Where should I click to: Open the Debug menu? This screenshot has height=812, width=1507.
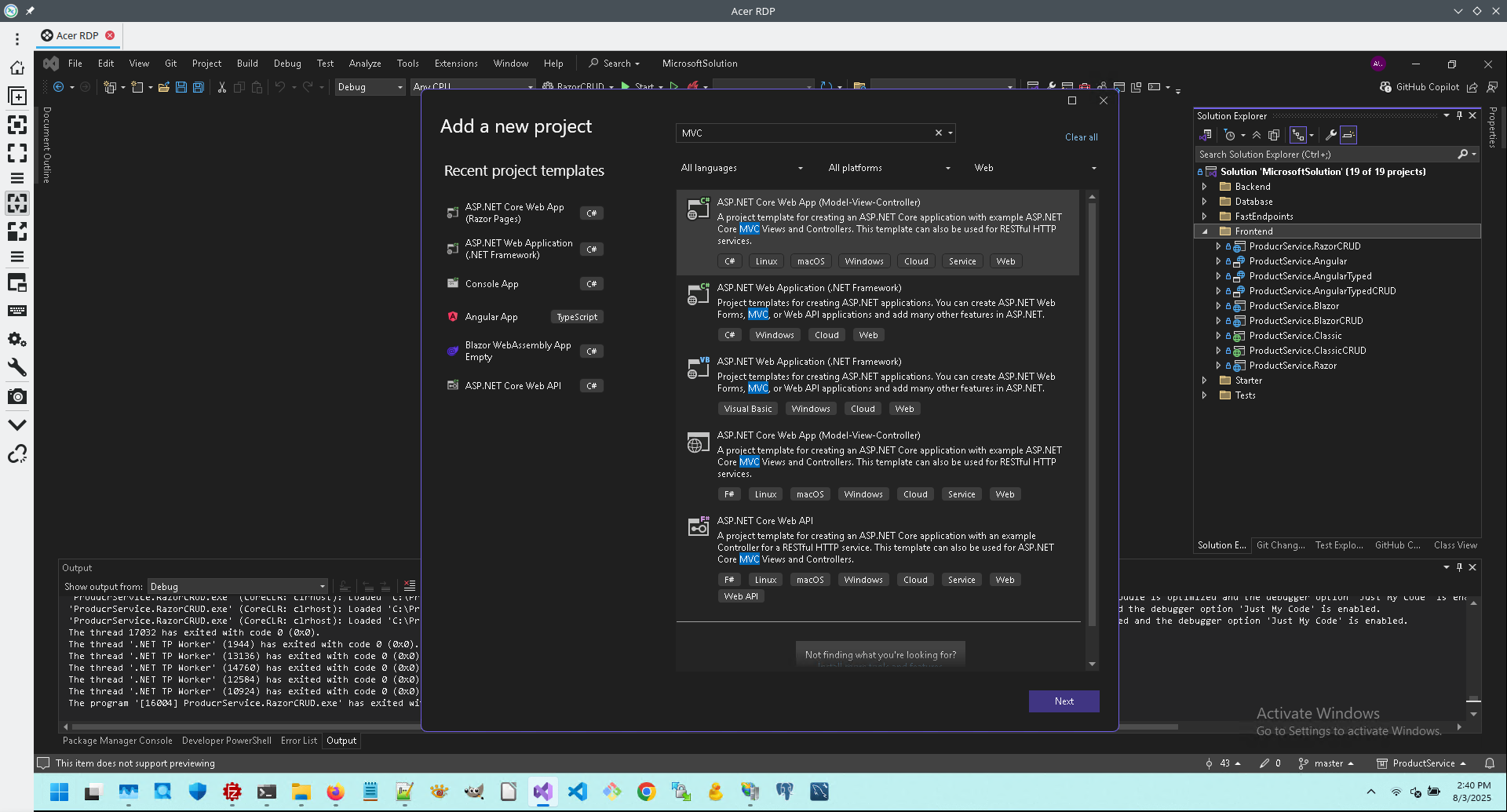(x=287, y=64)
